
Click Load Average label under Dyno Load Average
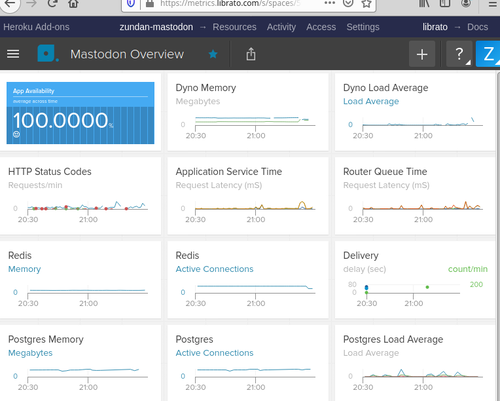click(371, 101)
